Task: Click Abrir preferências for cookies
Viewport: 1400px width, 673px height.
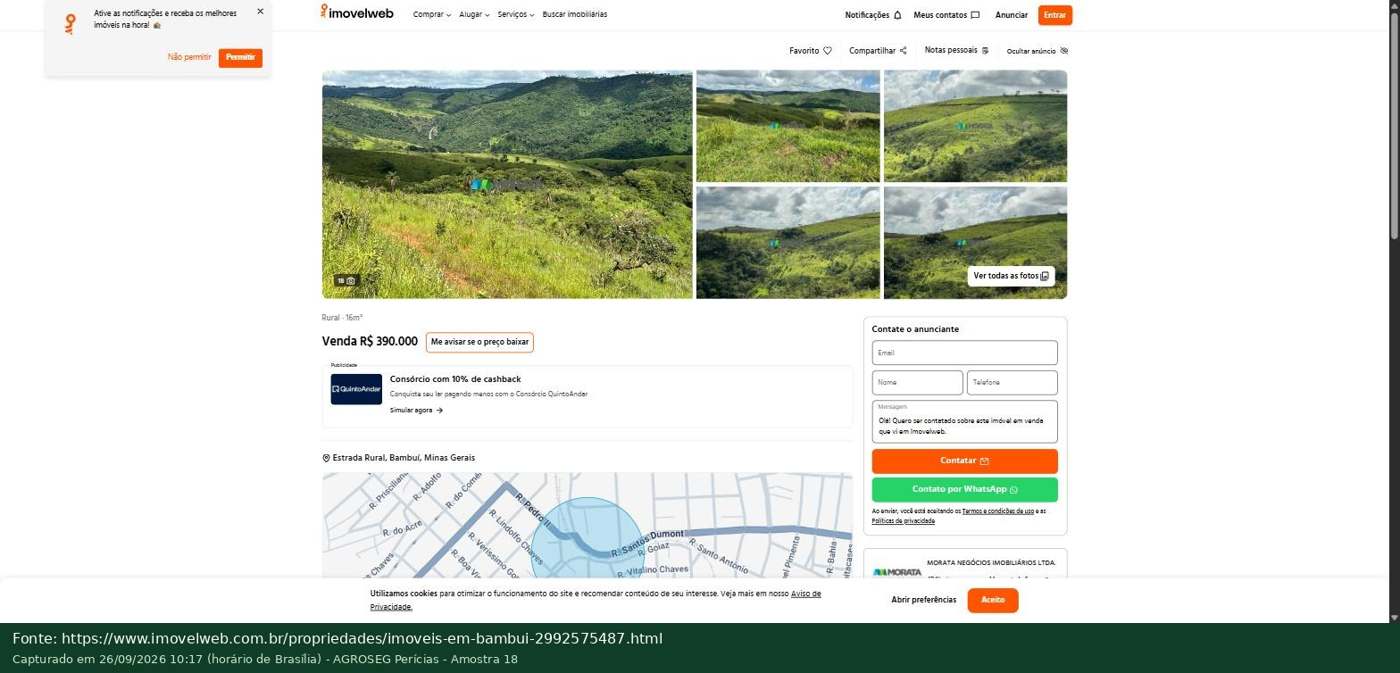Action: tap(924, 600)
